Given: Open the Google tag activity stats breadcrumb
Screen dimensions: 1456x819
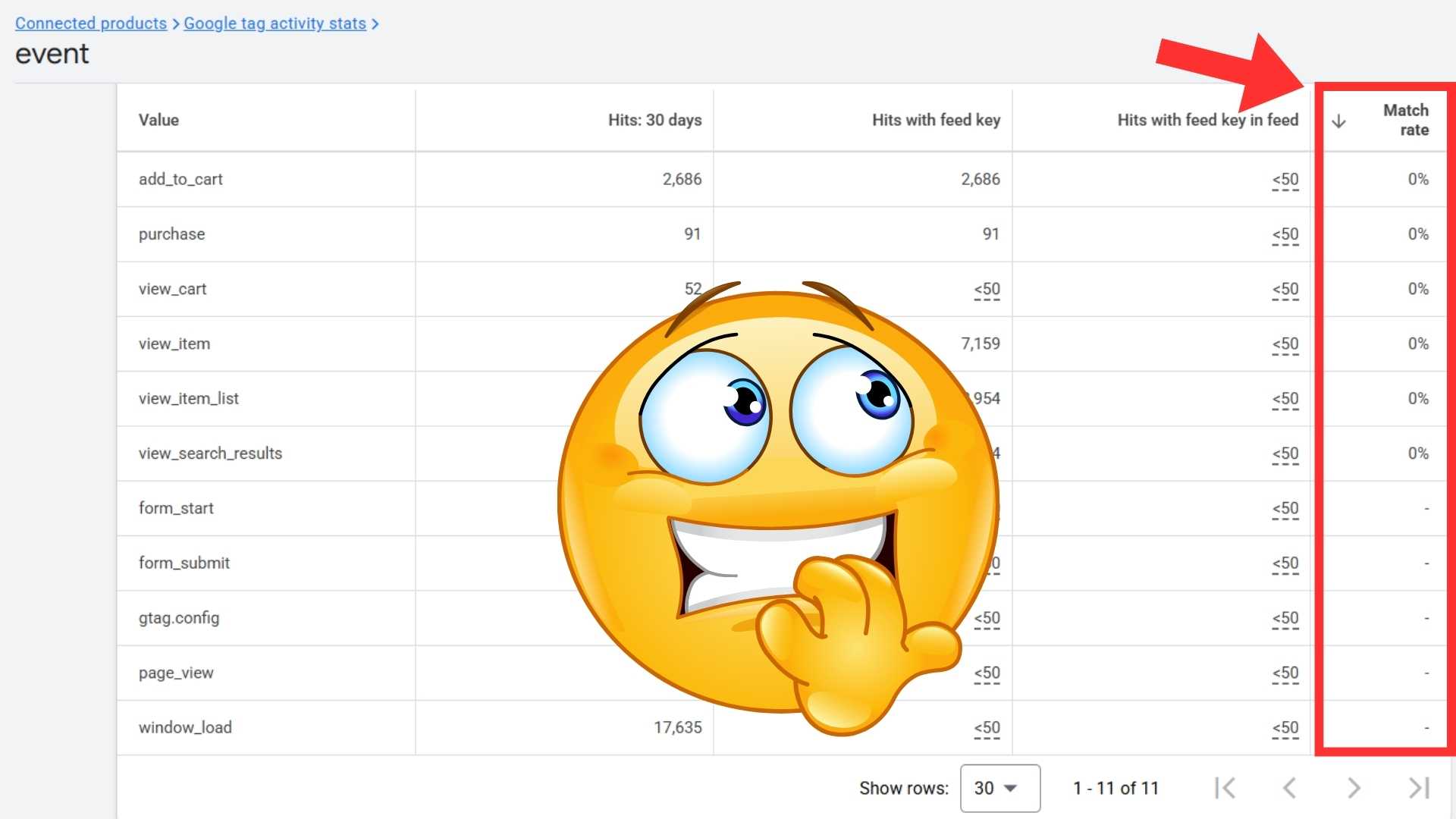Looking at the screenshot, I should pos(275,24).
